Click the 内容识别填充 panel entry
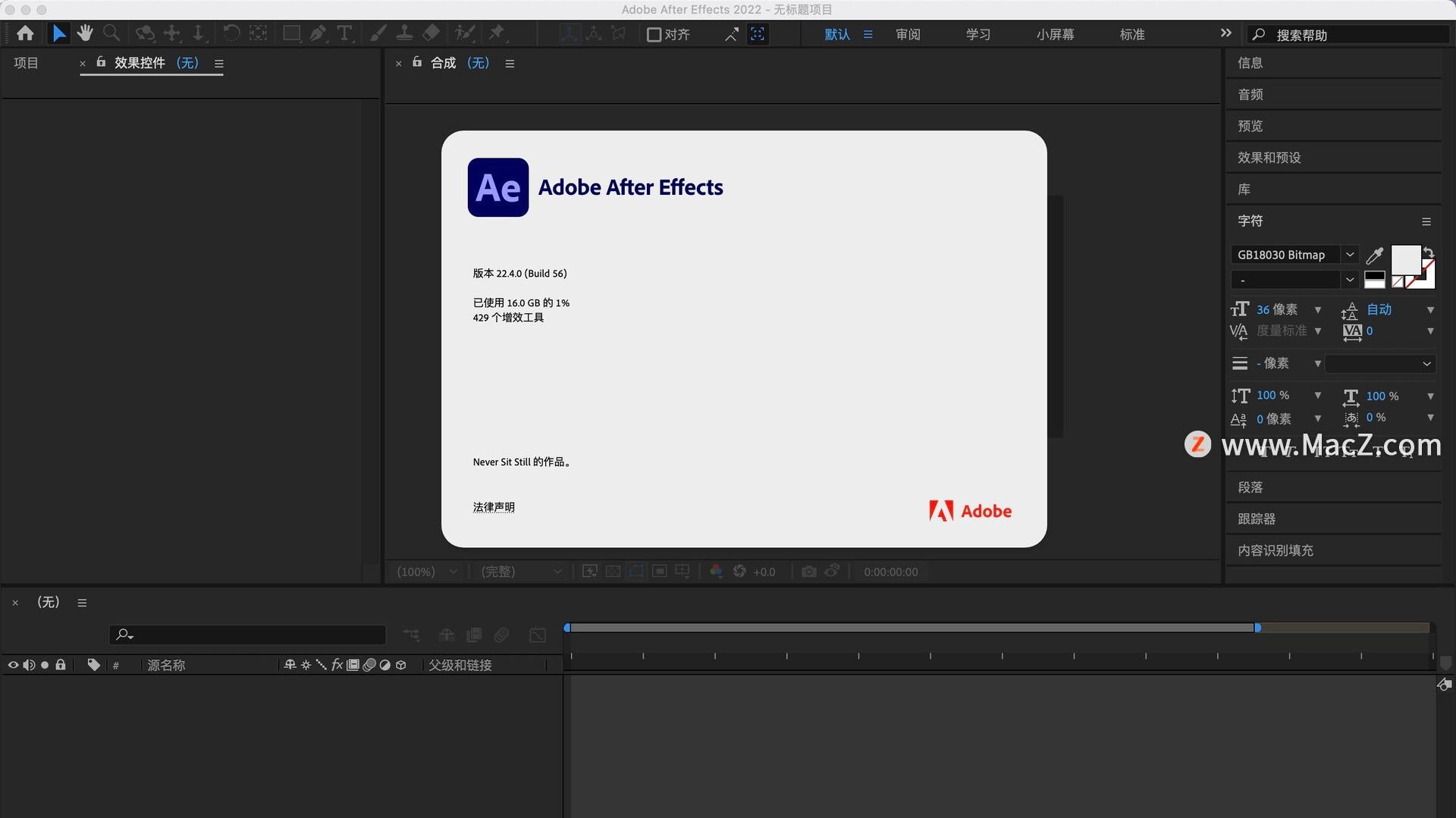 click(x=1275, y=550)
